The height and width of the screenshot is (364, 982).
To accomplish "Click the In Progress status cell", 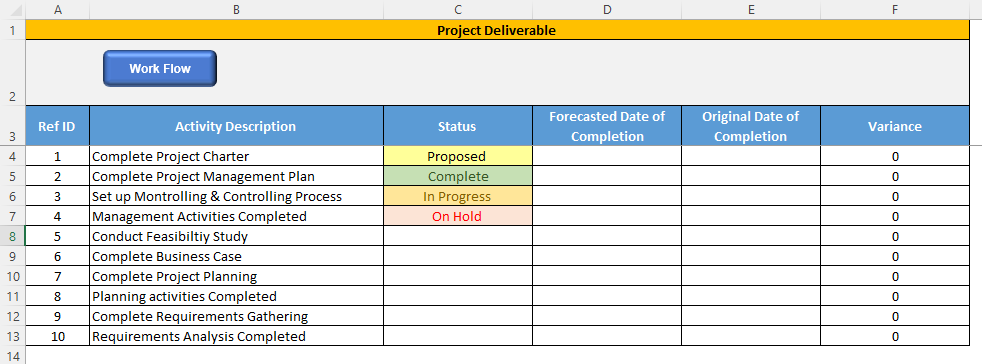I will (x=458, y=196).
